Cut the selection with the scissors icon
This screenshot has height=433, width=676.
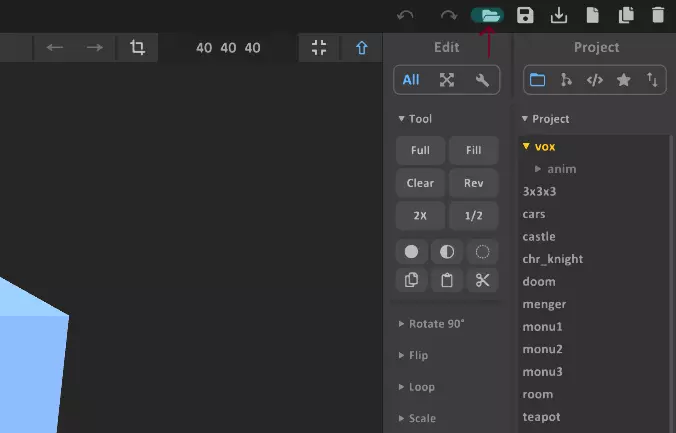point(482,280)
